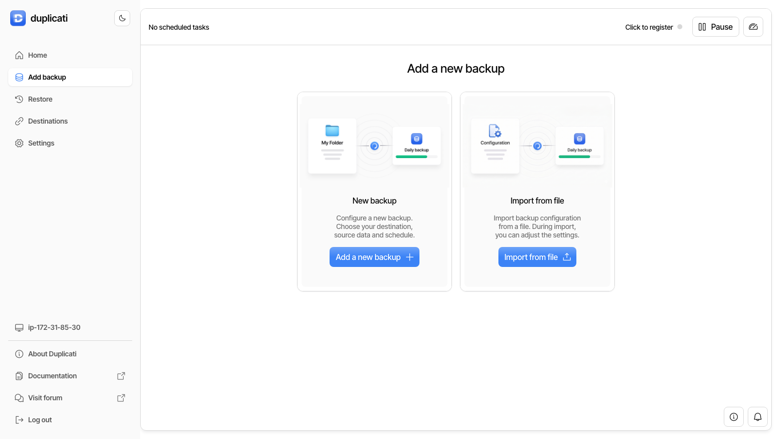Click the info circle icon at bottom right
780x439 pixels.
[734, 417]
